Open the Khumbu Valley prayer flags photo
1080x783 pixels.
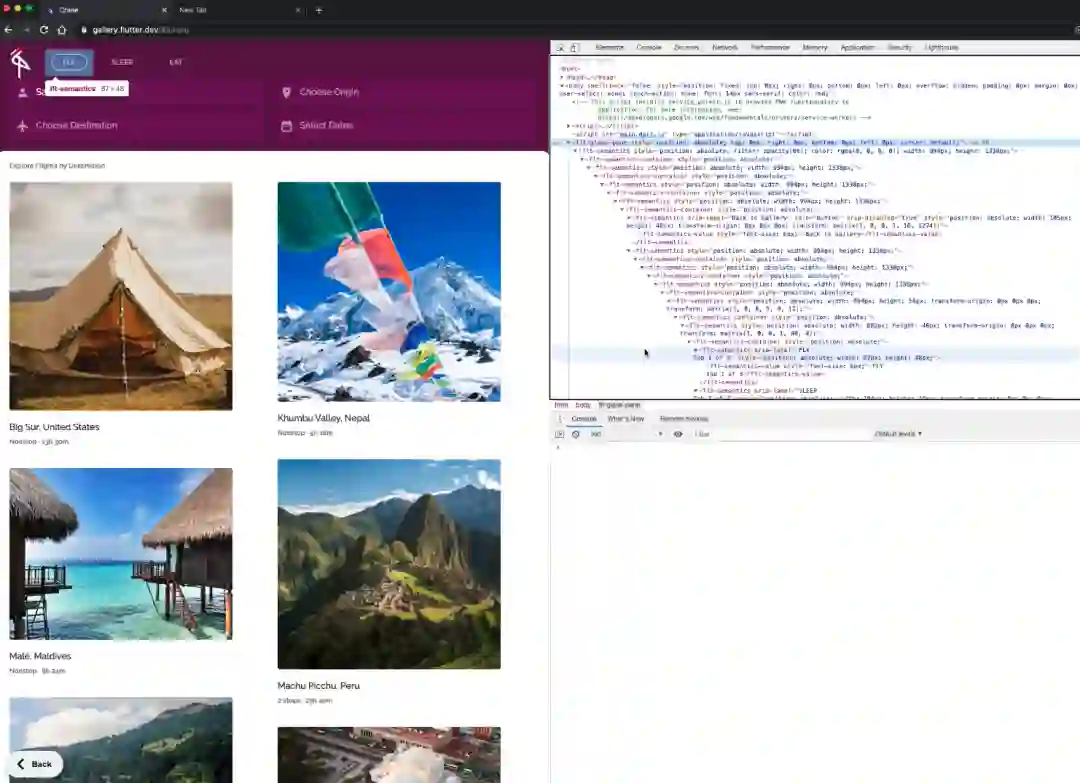tap(389, 292)
